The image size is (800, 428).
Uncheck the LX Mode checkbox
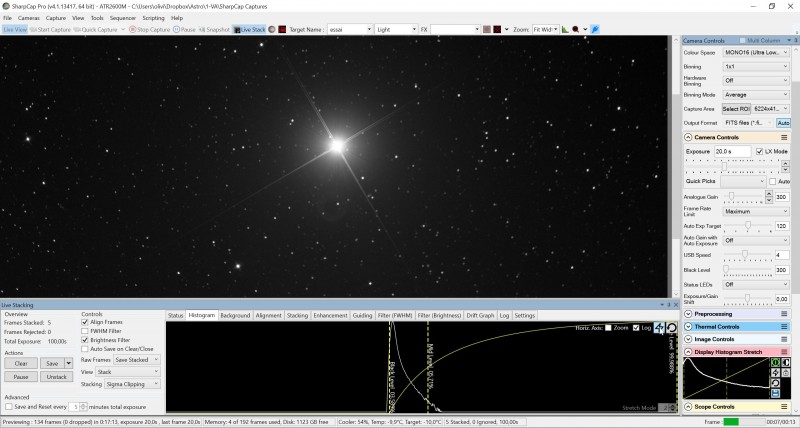click(759, 152)
